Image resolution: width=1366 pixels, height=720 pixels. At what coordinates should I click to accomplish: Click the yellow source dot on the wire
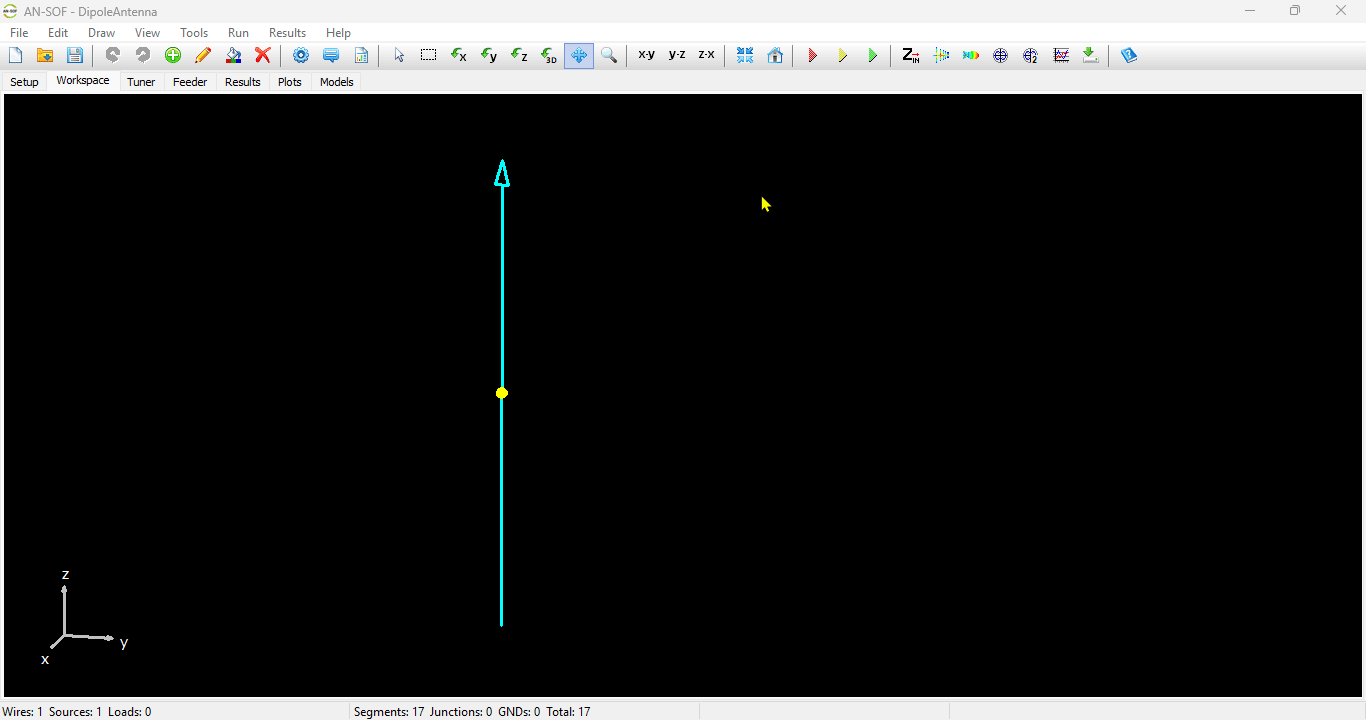click(x=502, y=393)
